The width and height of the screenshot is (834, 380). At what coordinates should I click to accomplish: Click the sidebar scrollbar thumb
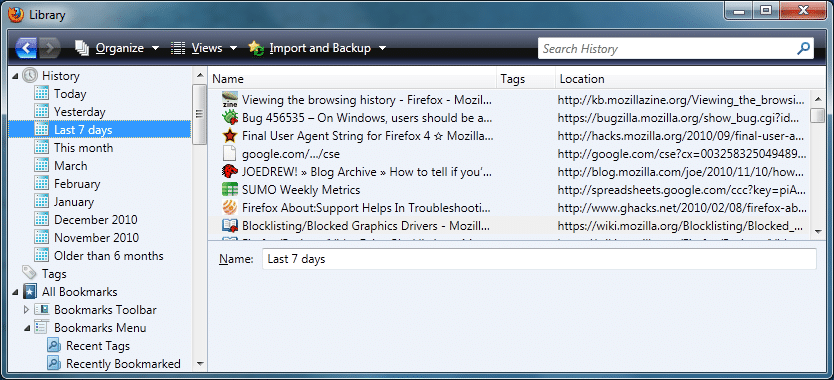(x=199, y=114)
